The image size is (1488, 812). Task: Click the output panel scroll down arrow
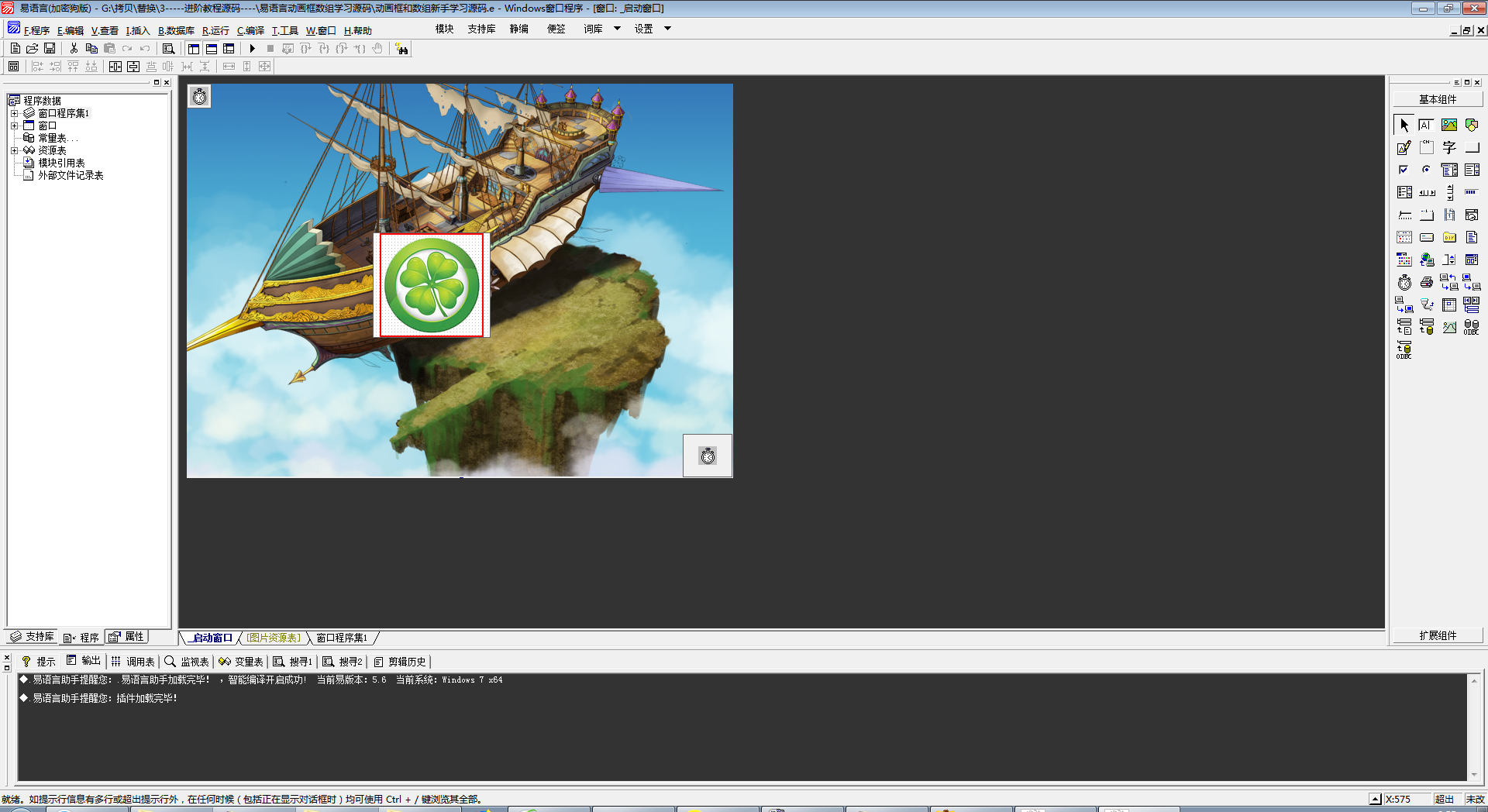[x=1474, y=775]
